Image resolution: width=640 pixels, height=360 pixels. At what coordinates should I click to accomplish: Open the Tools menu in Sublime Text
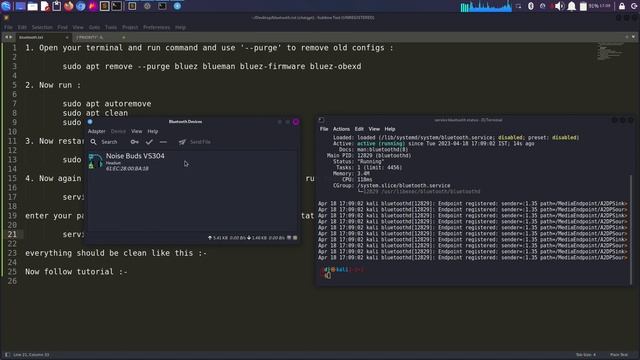click(111, 27)
